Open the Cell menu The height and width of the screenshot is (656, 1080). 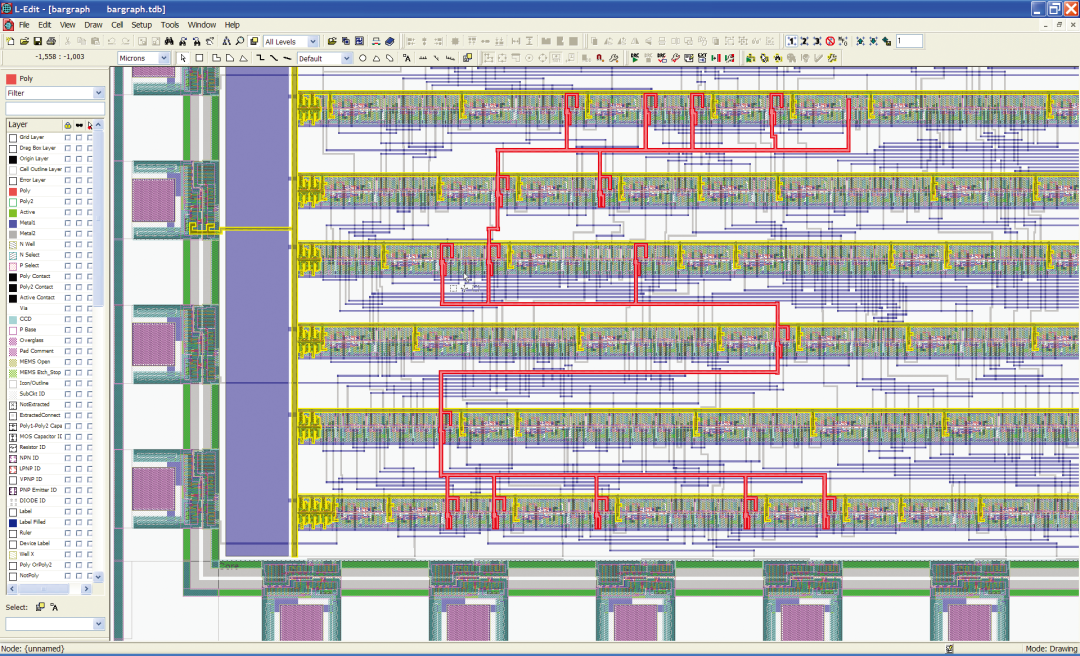(x=117, y=25)
